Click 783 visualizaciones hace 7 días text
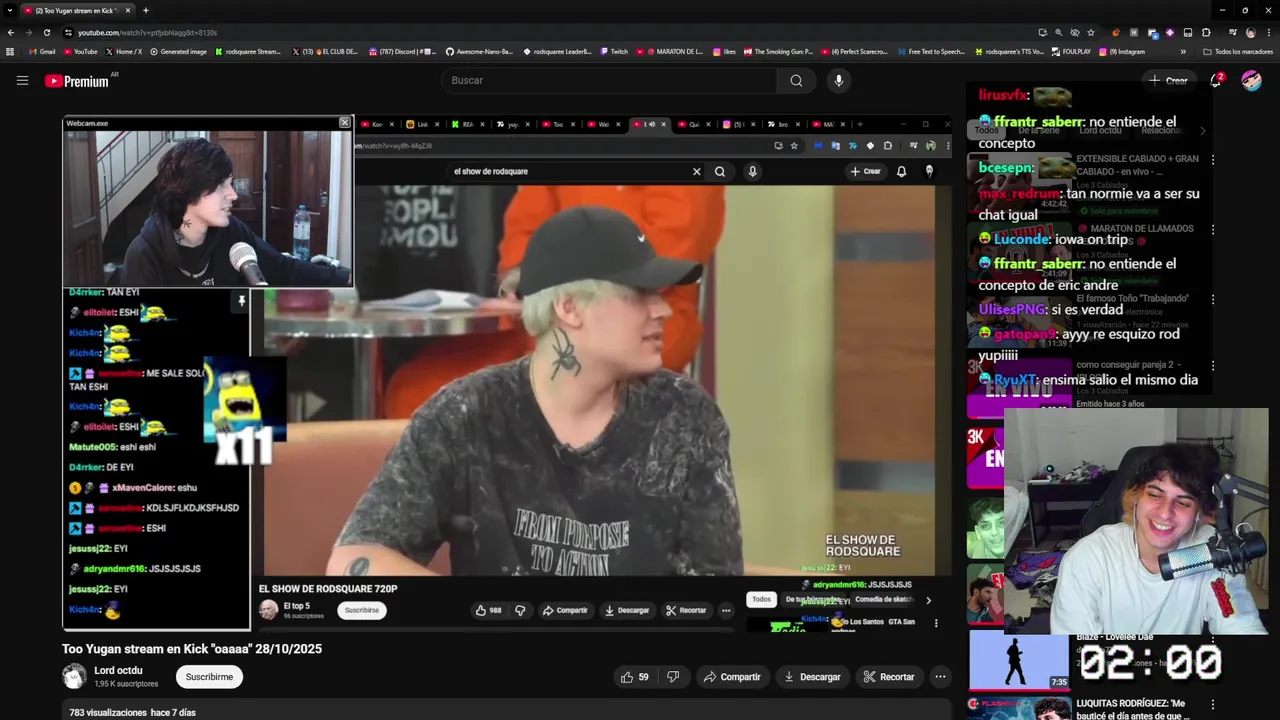The height and width of the screenshot is (720, 1280). (132, 713)
